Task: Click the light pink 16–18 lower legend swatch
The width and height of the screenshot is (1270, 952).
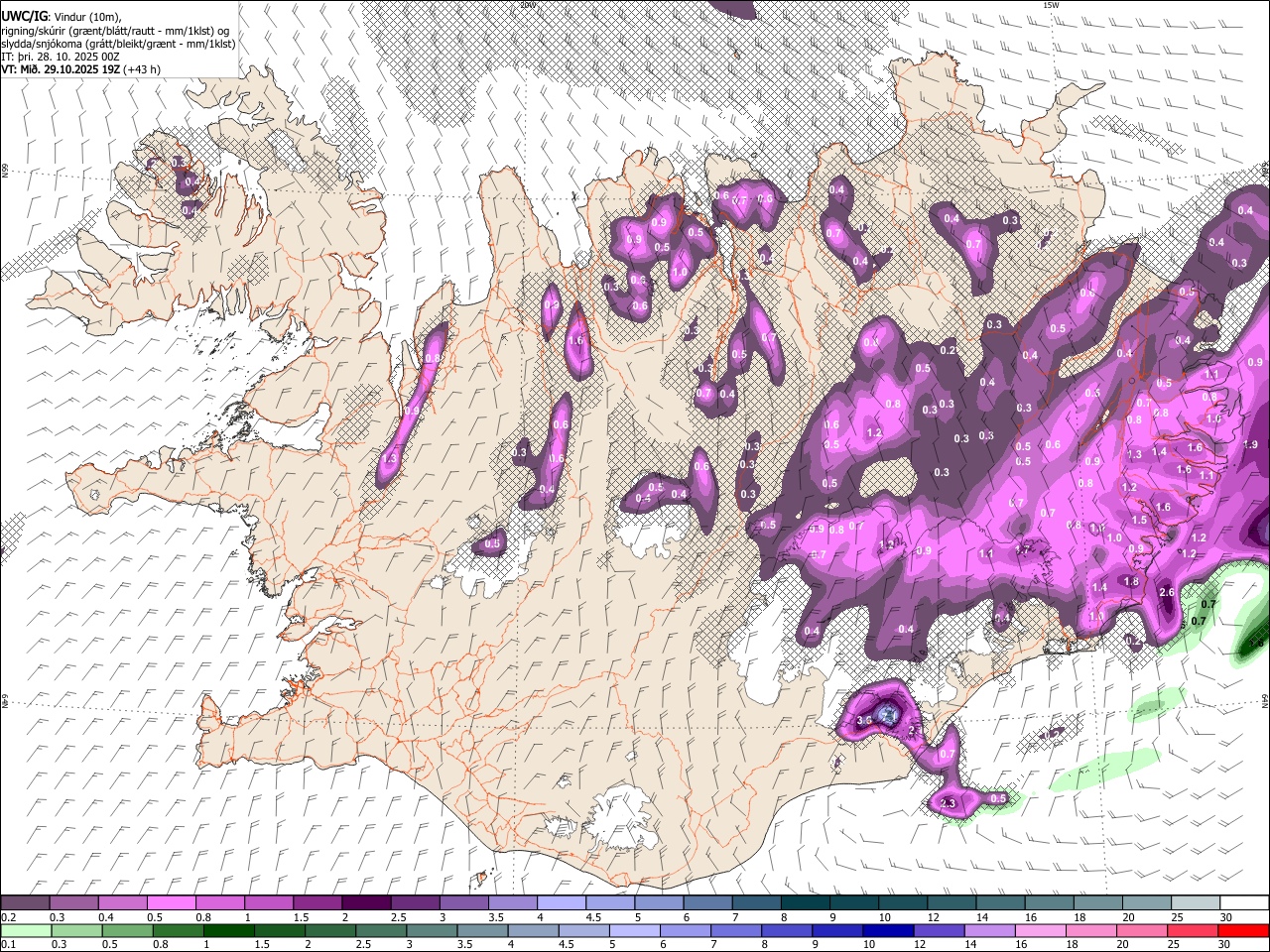Action: (1040, 930)
